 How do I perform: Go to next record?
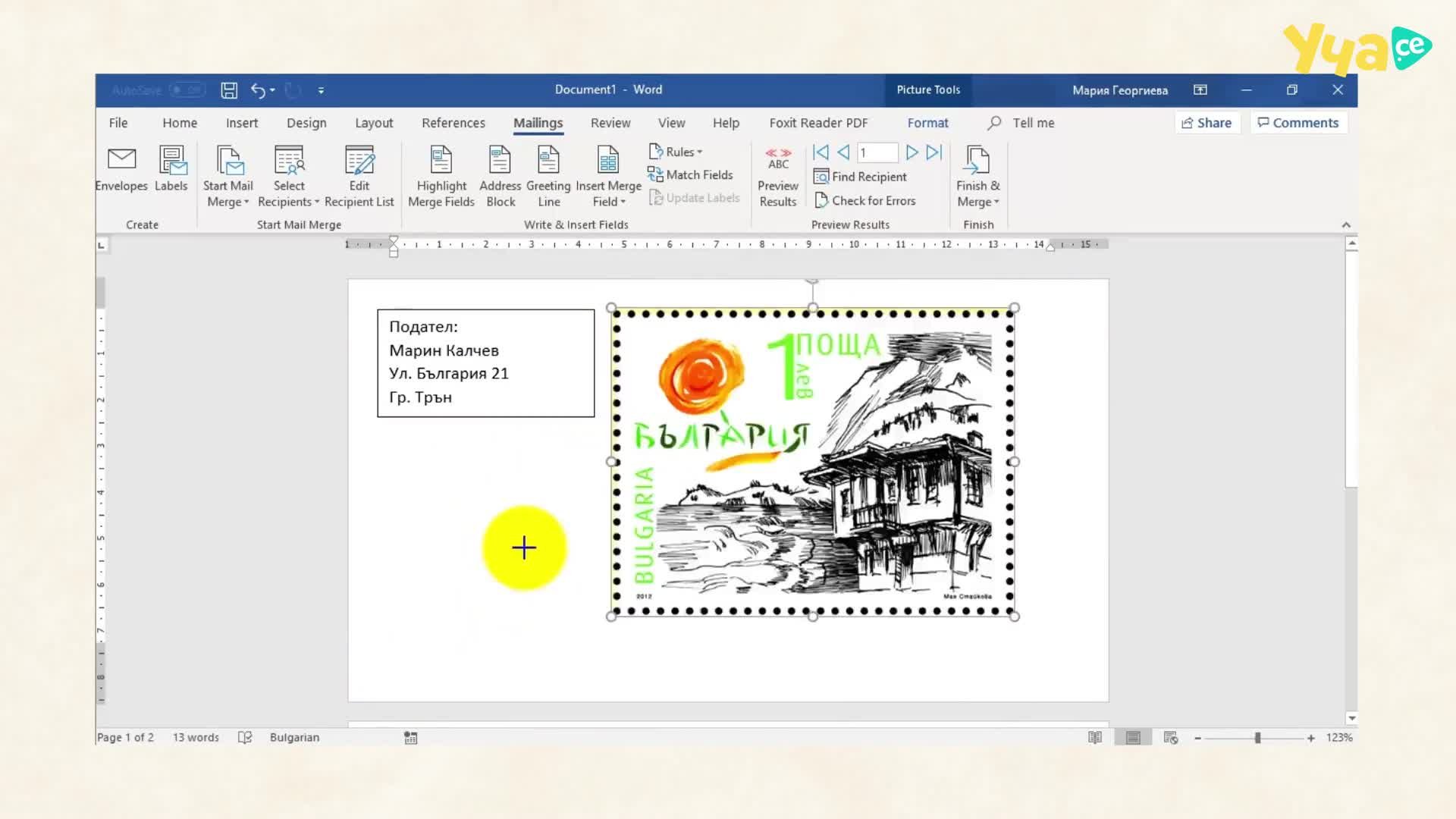912,152
